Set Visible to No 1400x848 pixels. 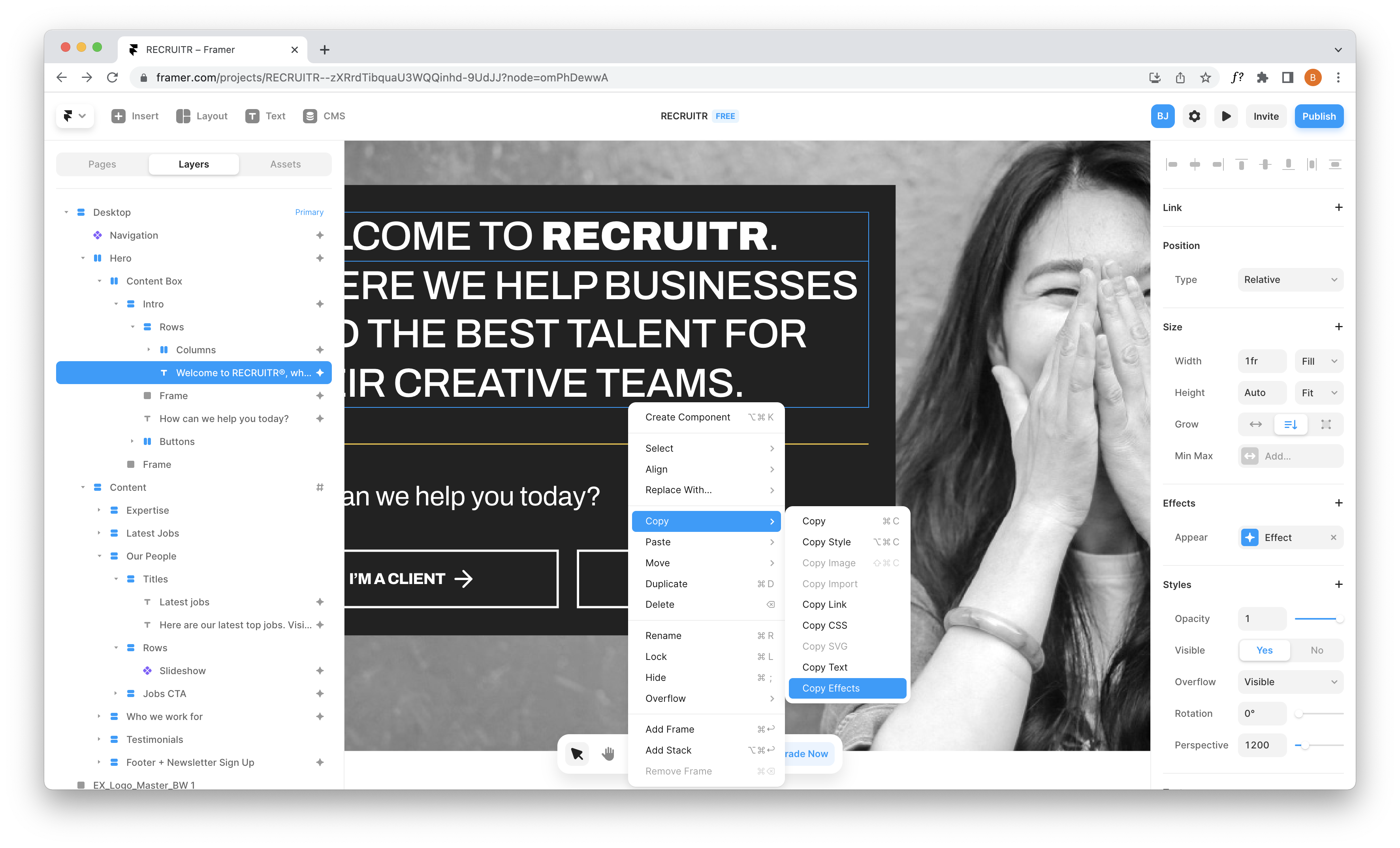(x=1317, y=650)
